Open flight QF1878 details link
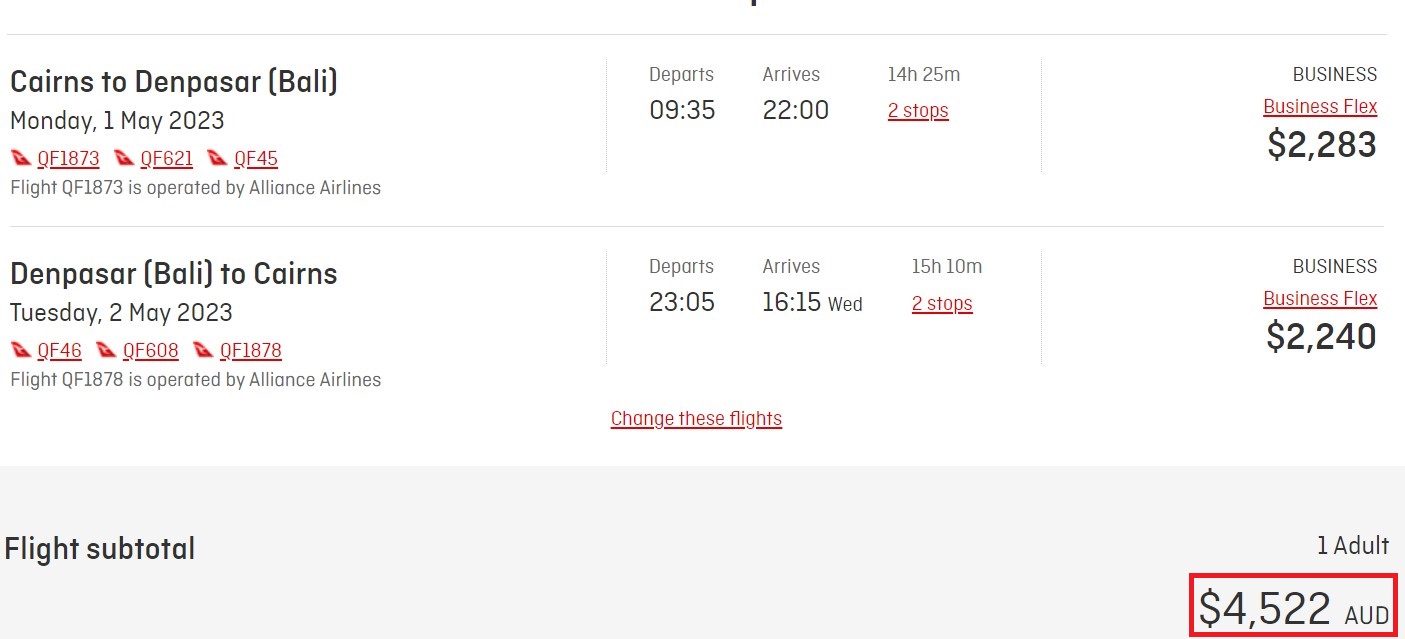This screenshot has height=639, width=1405. point(251,350)
